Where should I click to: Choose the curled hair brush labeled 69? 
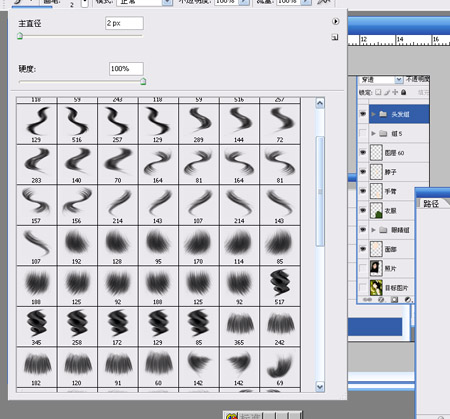tap(280, 367)
